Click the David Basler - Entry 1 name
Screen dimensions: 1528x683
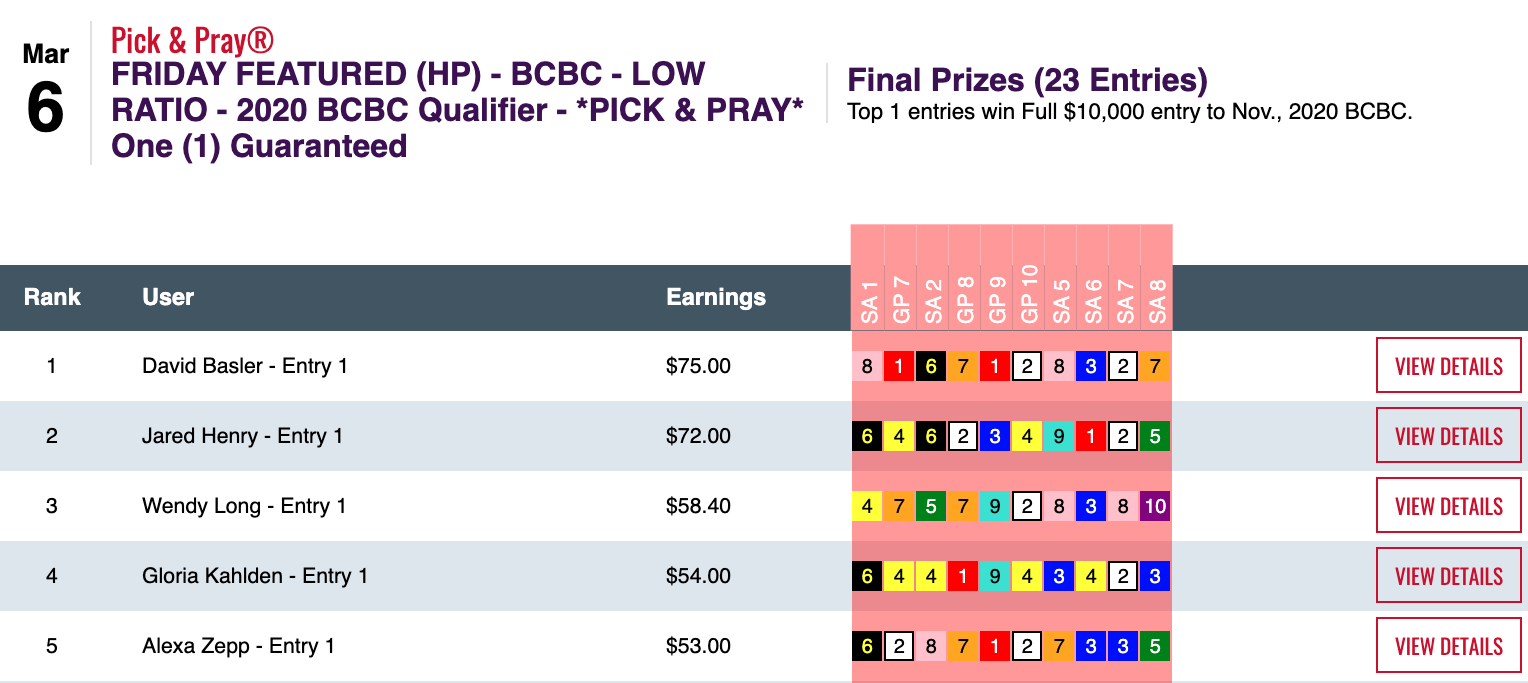click(245, 366)
